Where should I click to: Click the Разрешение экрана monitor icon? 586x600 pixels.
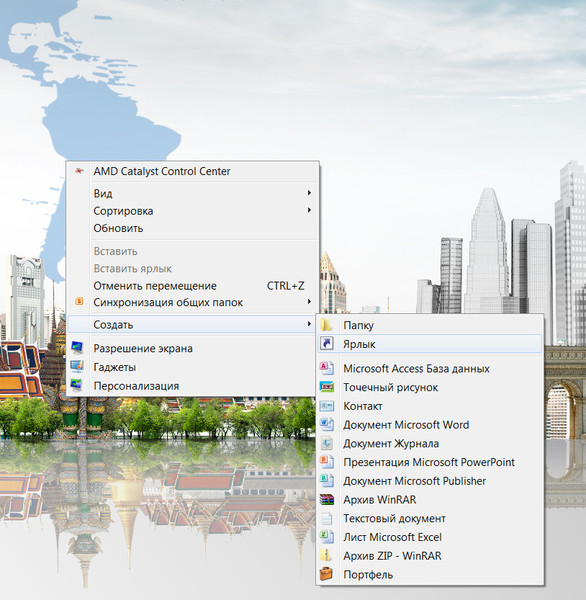pos(77,347)
